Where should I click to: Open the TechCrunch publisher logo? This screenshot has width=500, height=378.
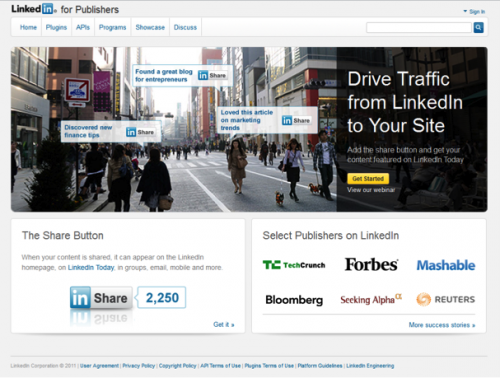(x=294, y=265)
